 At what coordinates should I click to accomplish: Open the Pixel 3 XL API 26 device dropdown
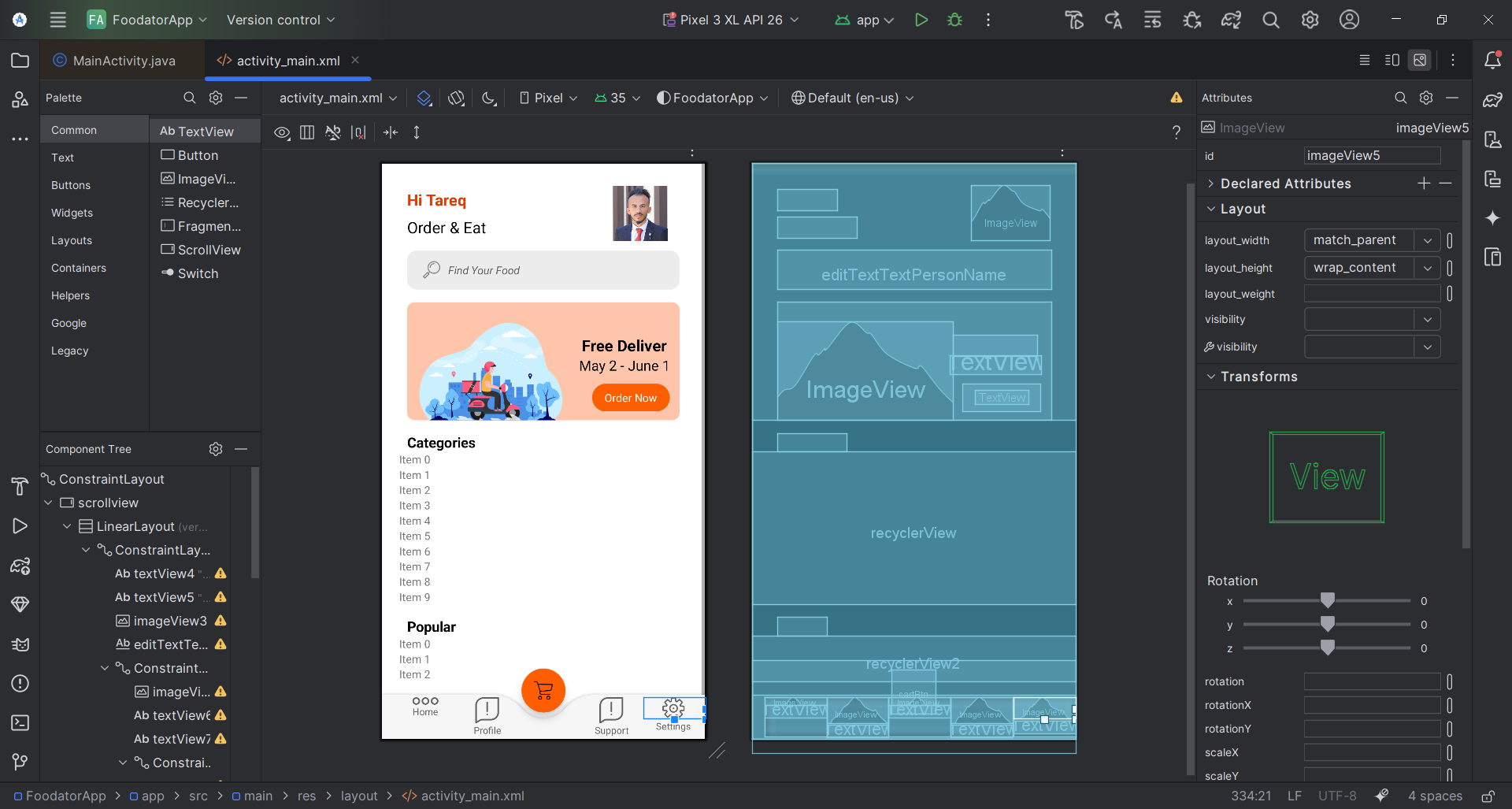tap(730, 20)
